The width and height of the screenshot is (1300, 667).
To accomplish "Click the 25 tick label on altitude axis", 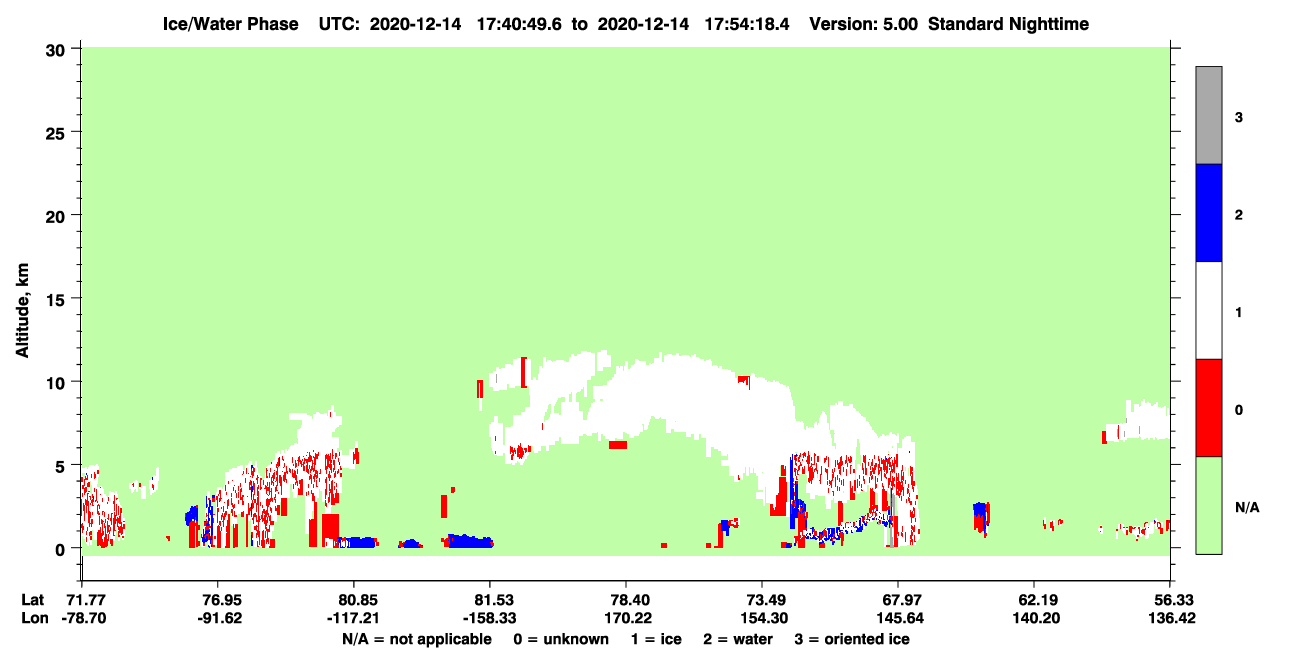I will tap(58, 132).
